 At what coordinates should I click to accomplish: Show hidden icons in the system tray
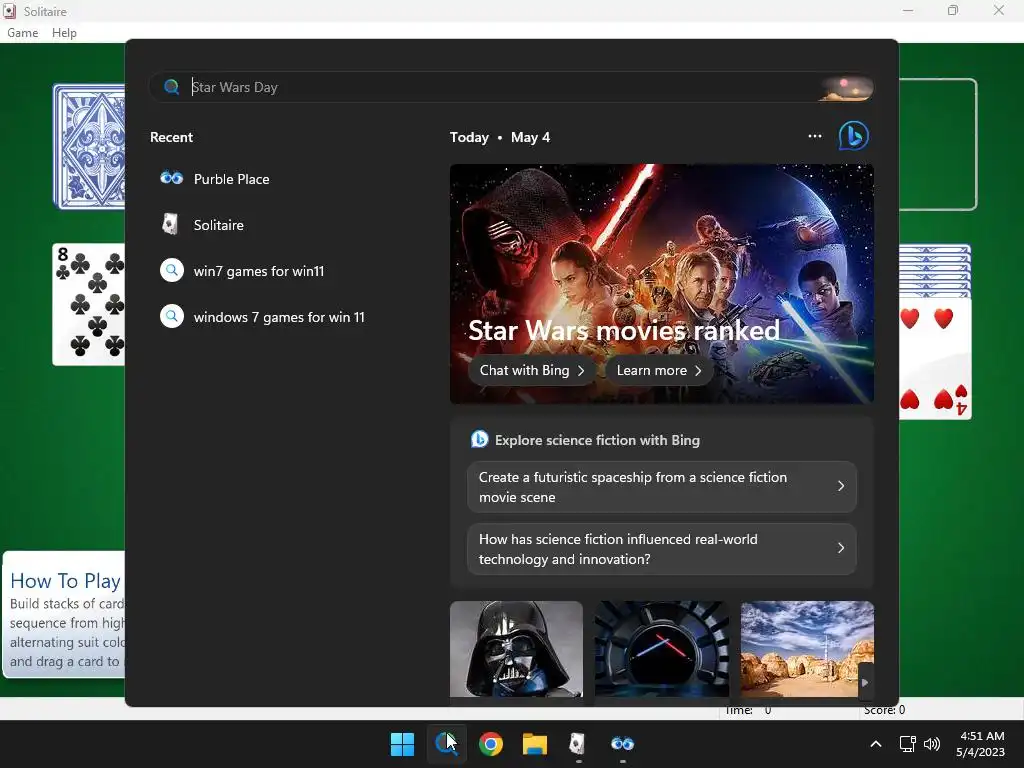point(876,744)
